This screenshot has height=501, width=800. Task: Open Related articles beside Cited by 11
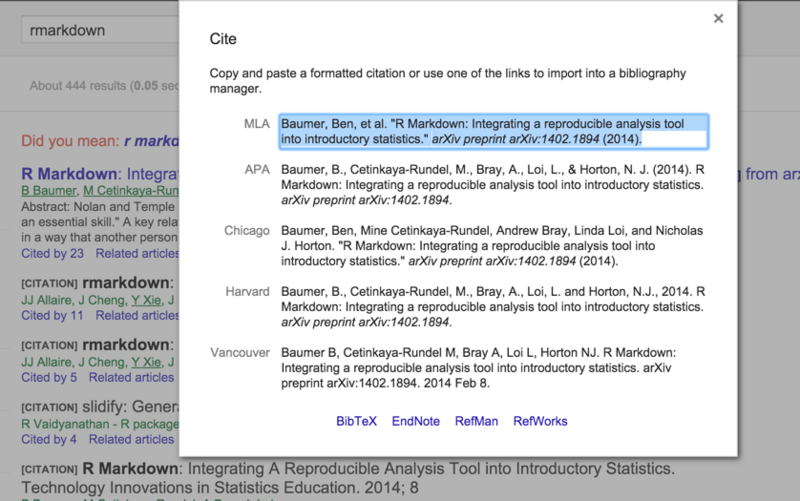[137, 316]
